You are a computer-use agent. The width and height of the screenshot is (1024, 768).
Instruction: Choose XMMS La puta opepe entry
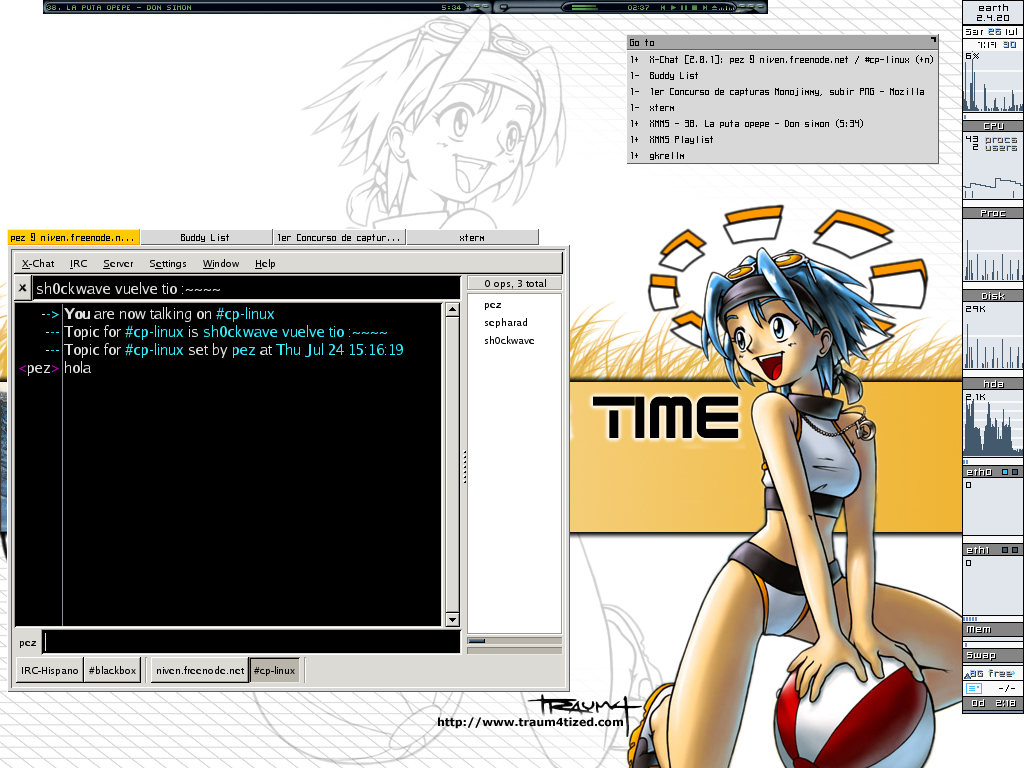(x=782, y=123)
